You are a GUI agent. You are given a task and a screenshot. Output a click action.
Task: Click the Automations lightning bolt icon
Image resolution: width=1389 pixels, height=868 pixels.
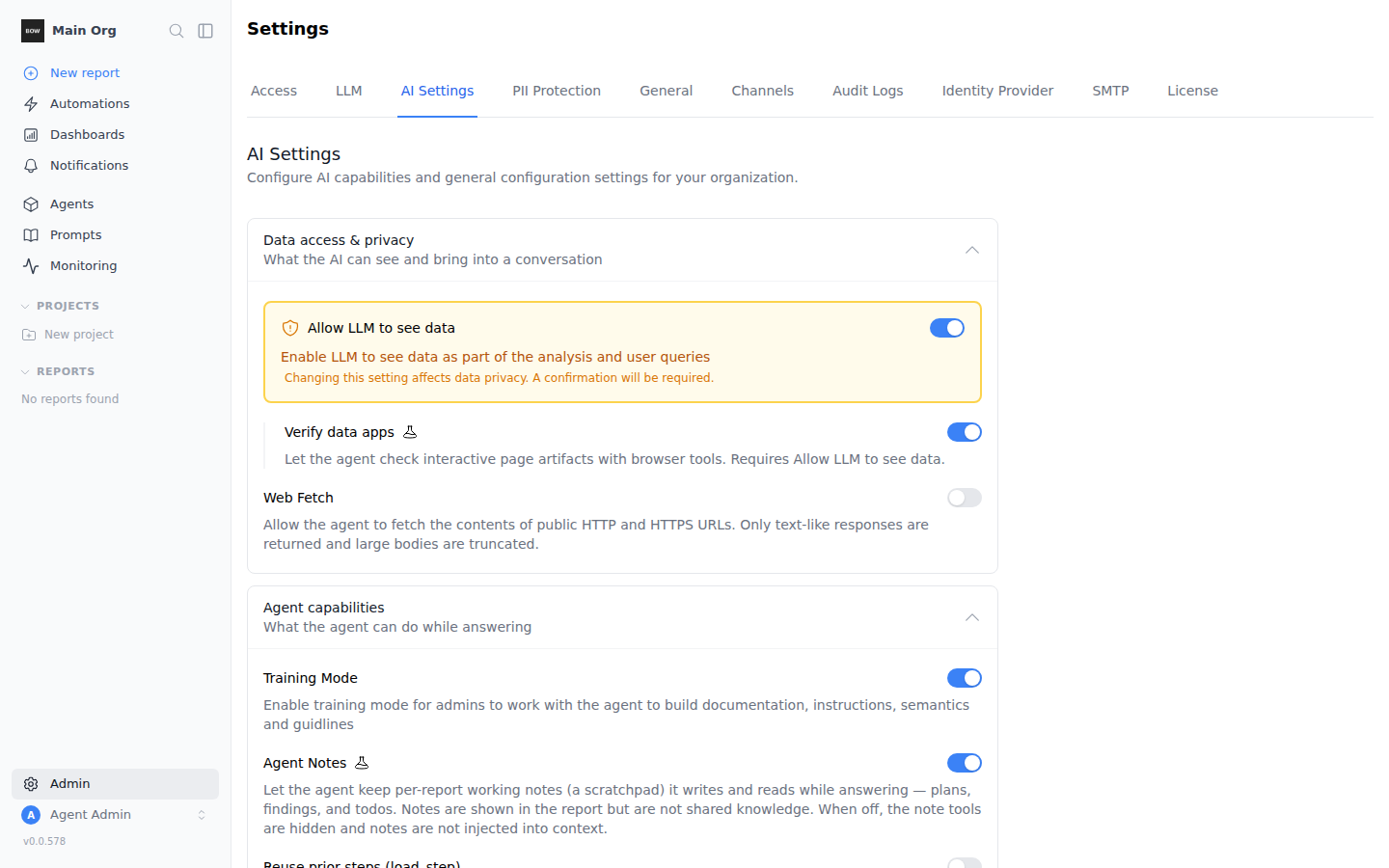31,104
